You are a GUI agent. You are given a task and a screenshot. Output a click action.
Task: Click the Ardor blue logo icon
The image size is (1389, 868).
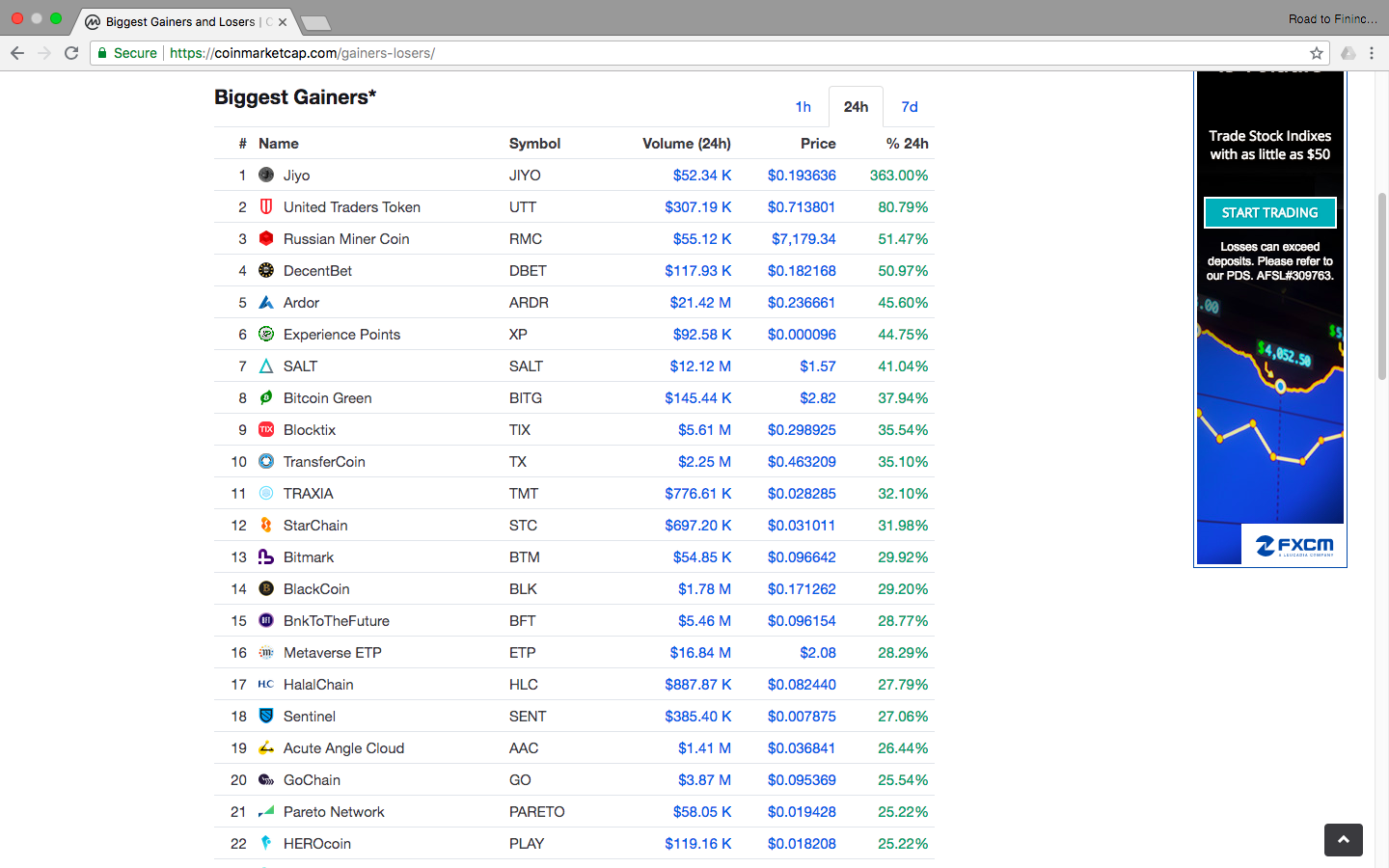click(266, 302)
